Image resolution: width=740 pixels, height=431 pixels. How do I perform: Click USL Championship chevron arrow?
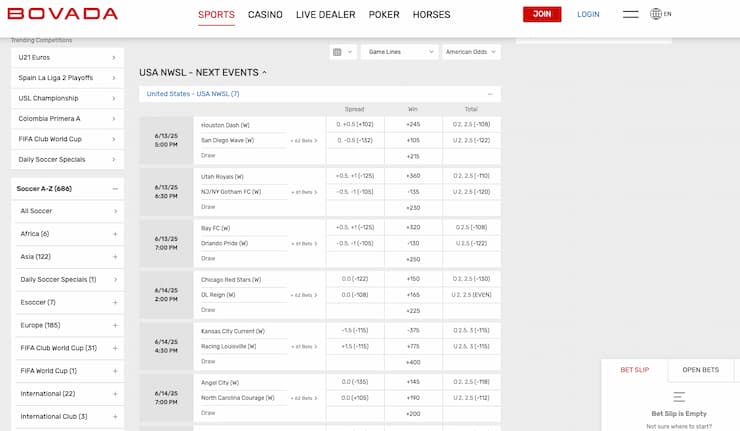pos(114,98)
